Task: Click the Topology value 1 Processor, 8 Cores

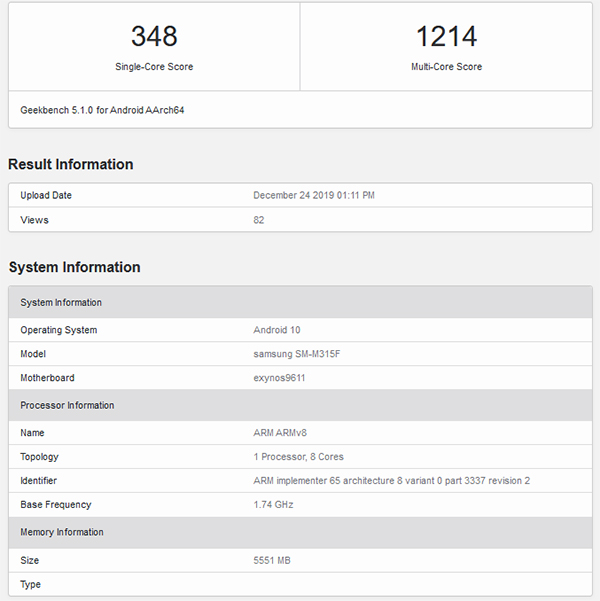Action: (300, 457)
